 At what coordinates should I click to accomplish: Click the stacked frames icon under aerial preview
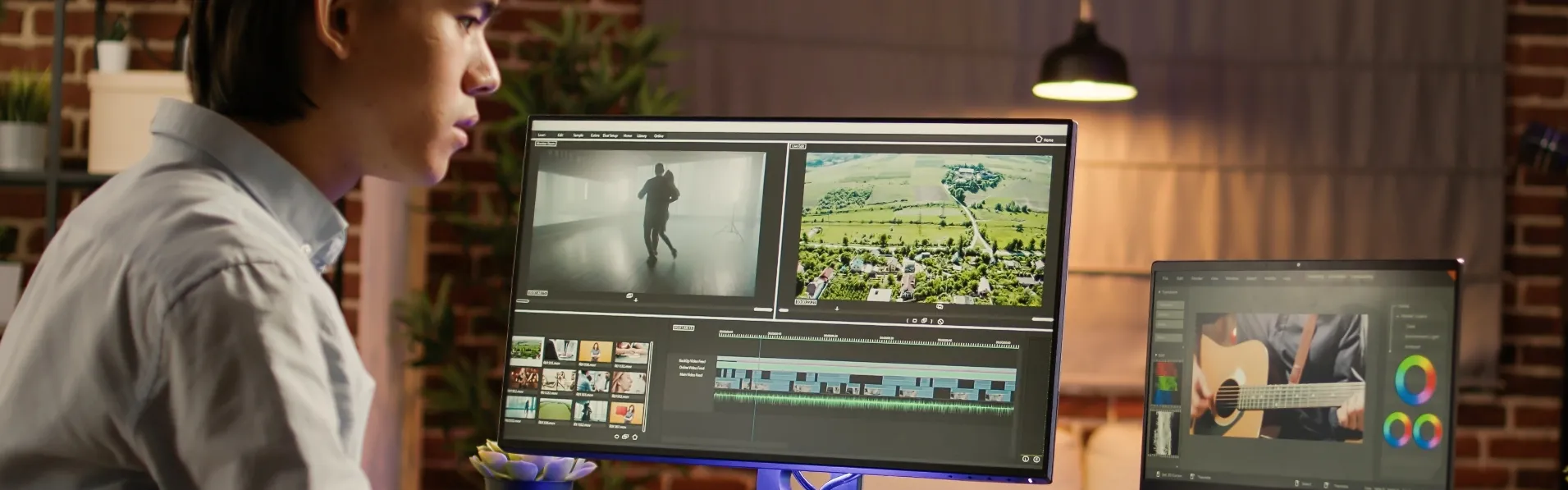pos(924,320)
